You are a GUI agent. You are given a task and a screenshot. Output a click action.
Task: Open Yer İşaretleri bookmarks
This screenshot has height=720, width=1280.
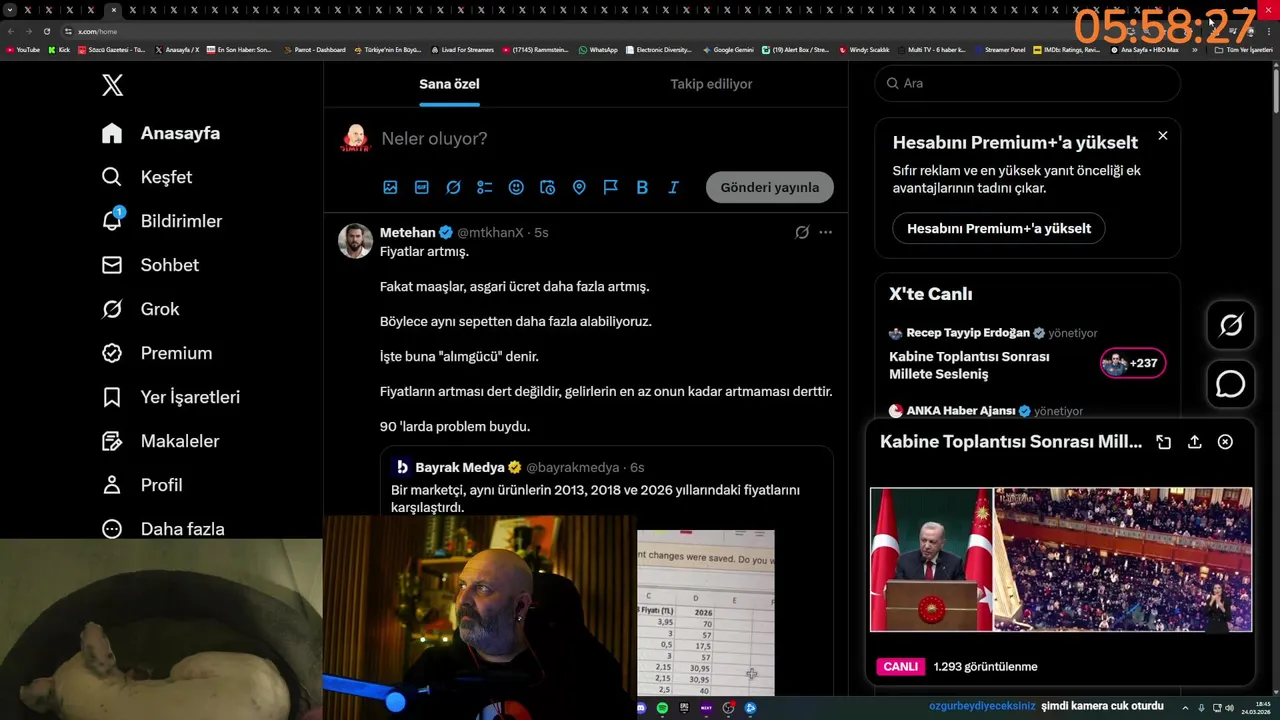pyautogui.click(x=171, y=397)
